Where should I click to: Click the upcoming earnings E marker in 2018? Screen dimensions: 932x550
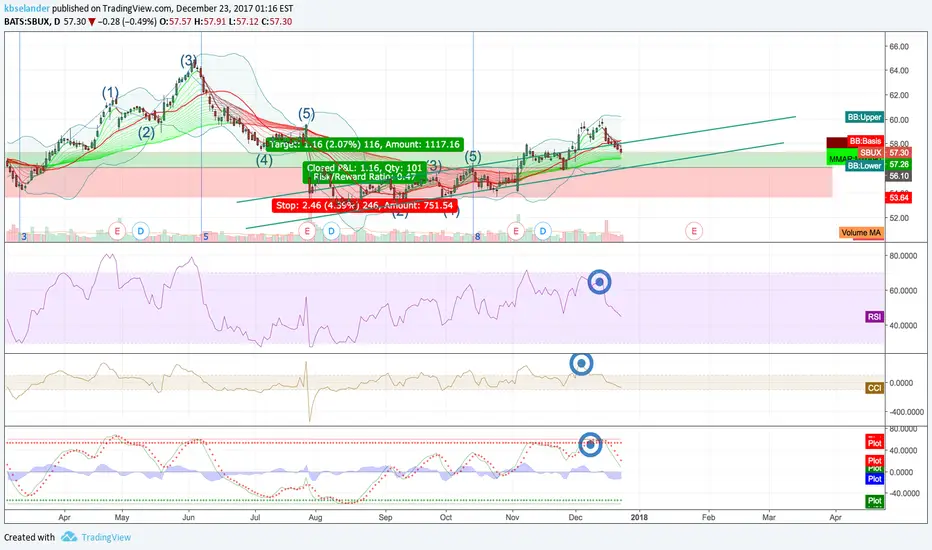[x=694, y=231]
